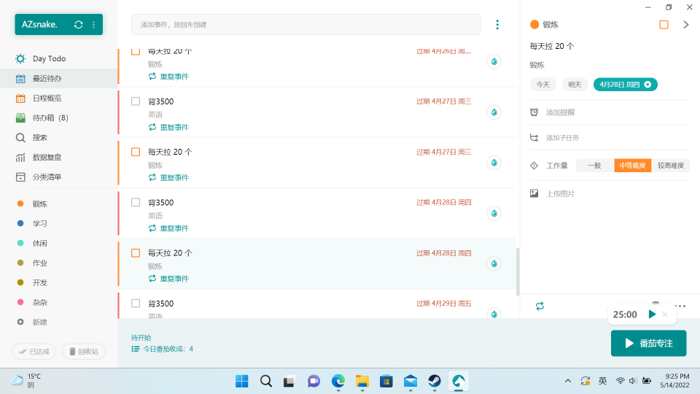Click the alarm clock icon 添加提醒

534,112
